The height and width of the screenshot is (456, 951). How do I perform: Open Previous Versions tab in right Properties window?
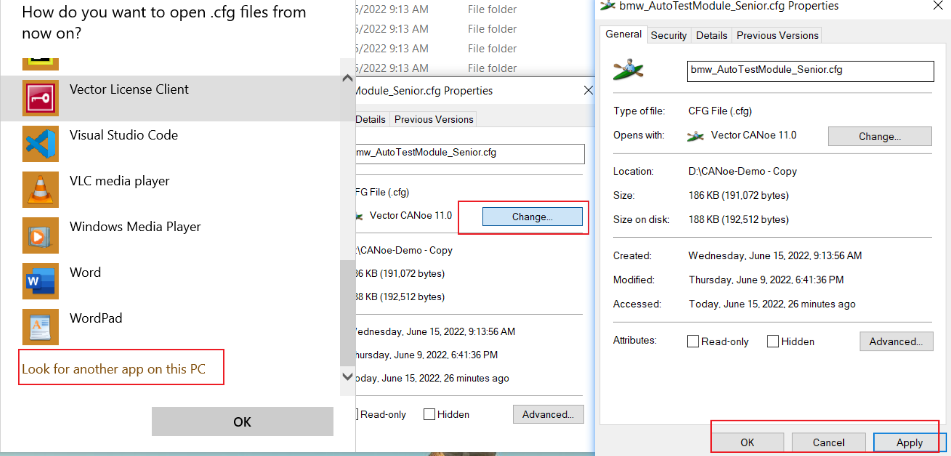(778, 36)
